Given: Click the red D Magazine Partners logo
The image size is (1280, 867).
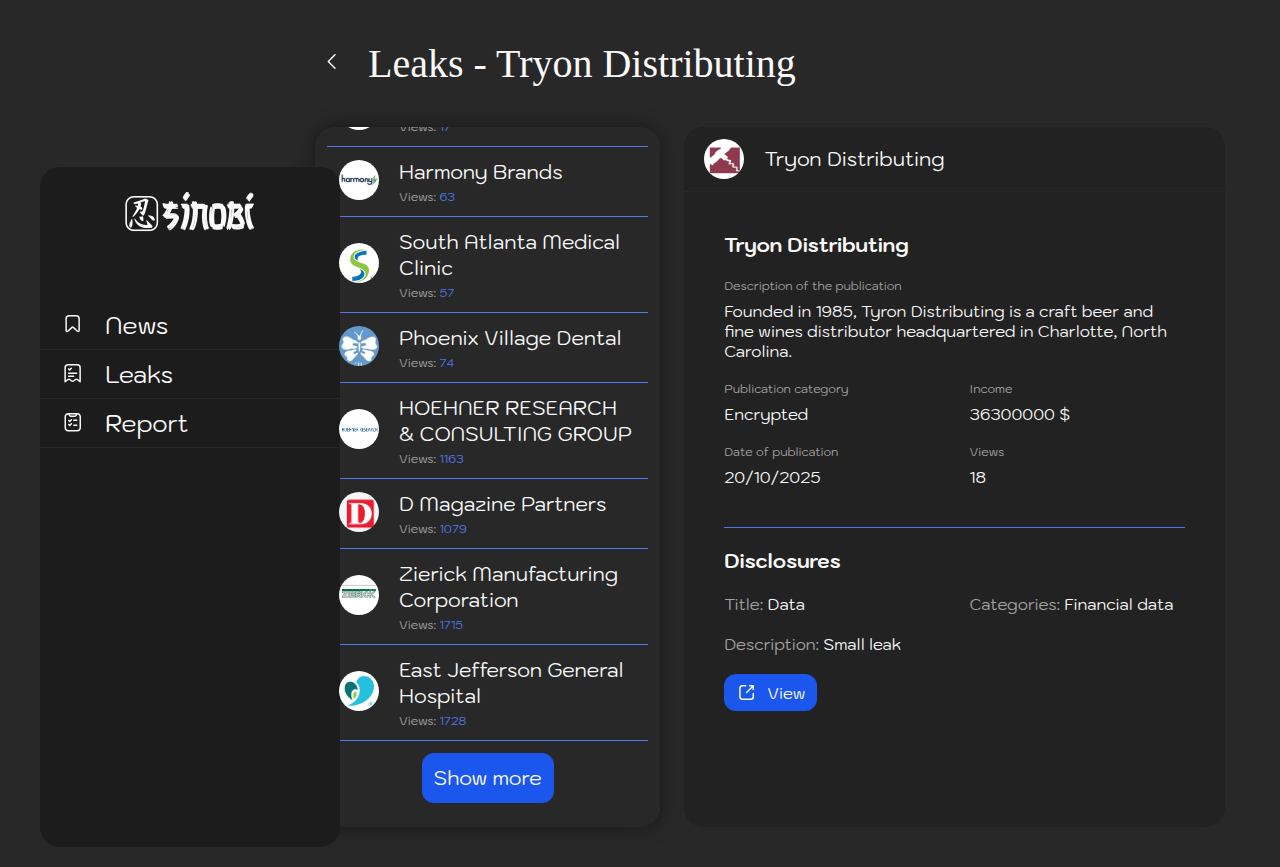Looking at the screenshot, I should (x=359, y=512).
